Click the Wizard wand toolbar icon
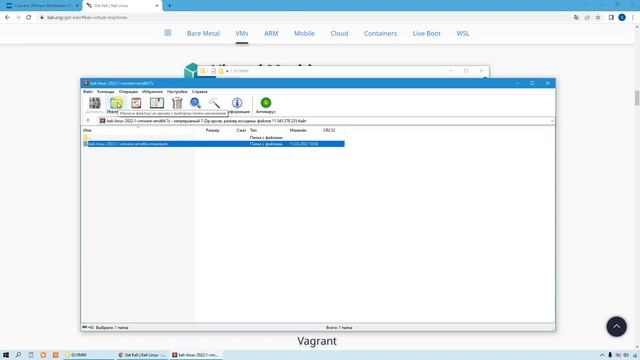The image size is (640, 360). point(214,103)
